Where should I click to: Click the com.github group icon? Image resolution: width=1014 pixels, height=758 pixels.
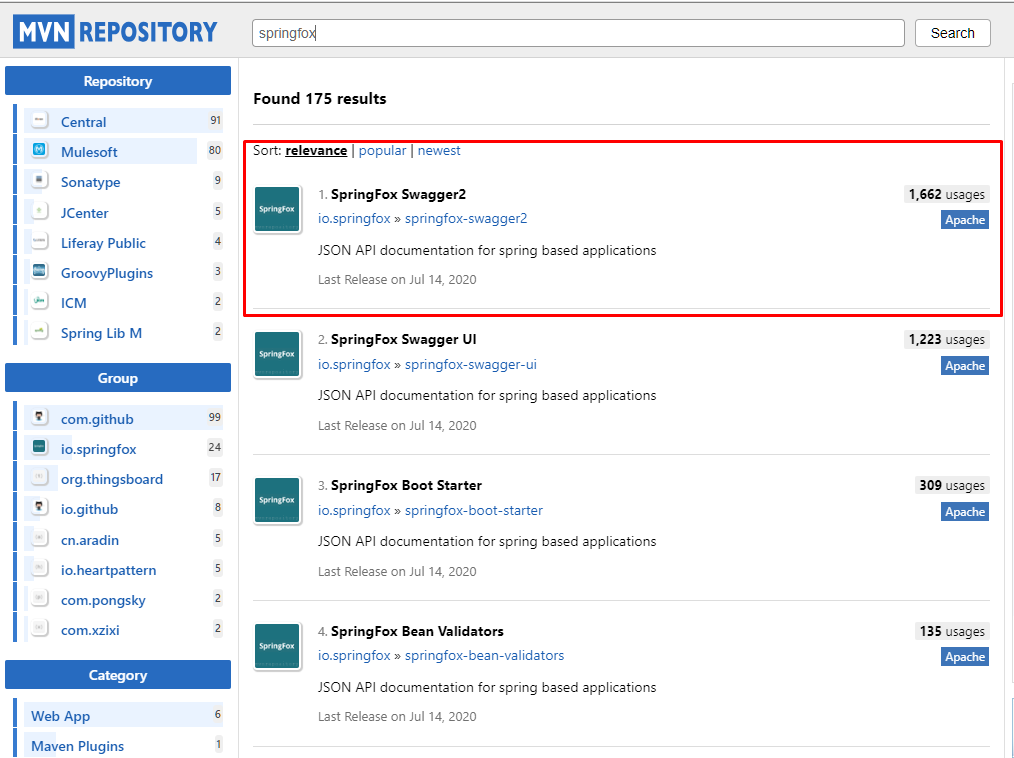click(x=39, y=417)
